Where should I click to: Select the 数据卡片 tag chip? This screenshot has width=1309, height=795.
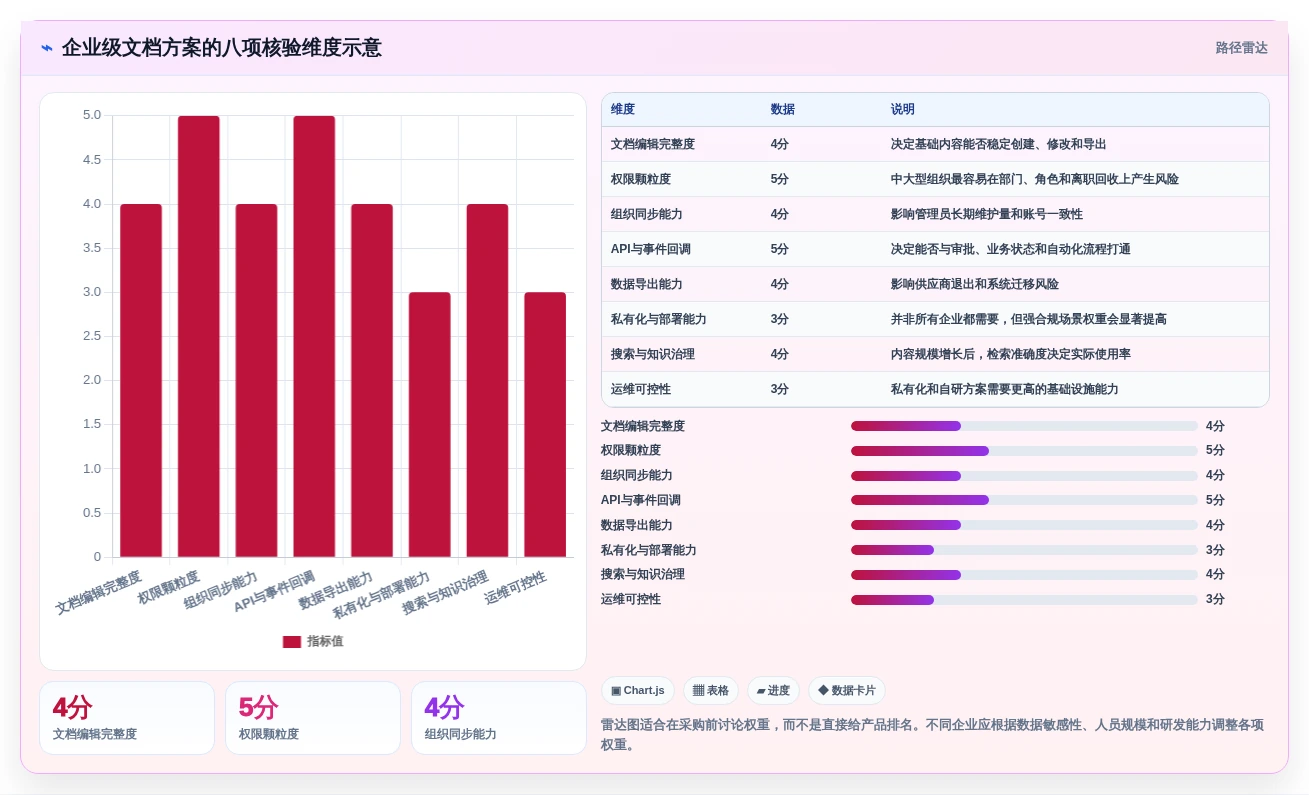(x=846, y=691)
